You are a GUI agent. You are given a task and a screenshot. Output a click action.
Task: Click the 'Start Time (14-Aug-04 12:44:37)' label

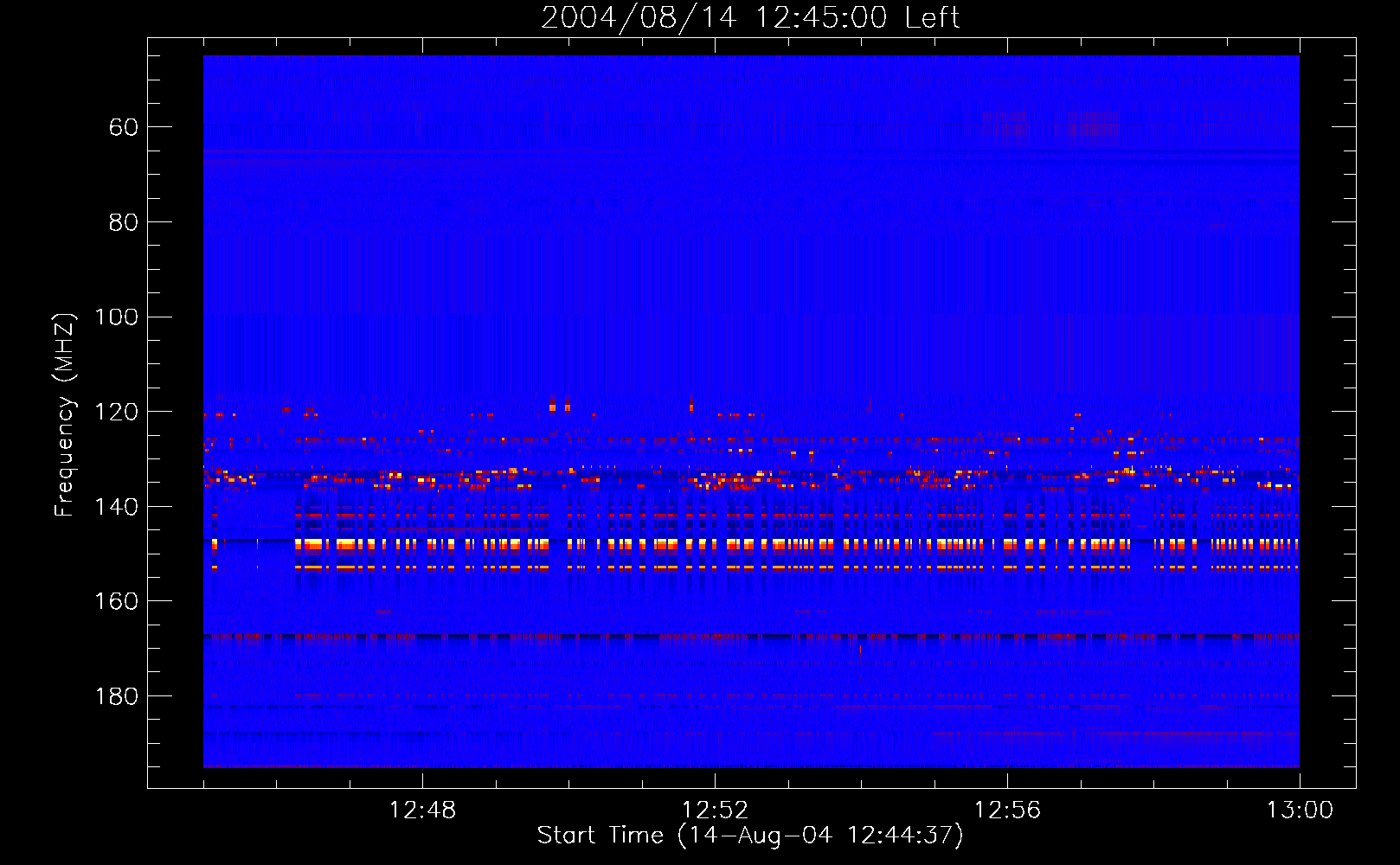pos(750,836)
